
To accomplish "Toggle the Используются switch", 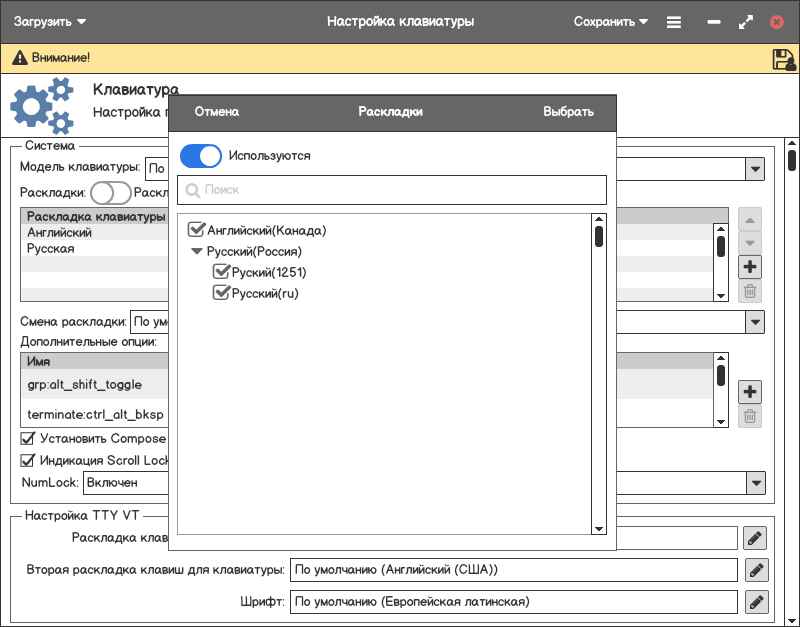I will 200,156.
